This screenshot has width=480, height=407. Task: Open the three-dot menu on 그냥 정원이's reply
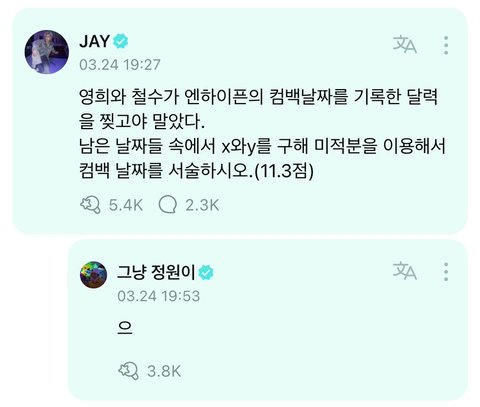pyautogui.click(x=446, y=272)
